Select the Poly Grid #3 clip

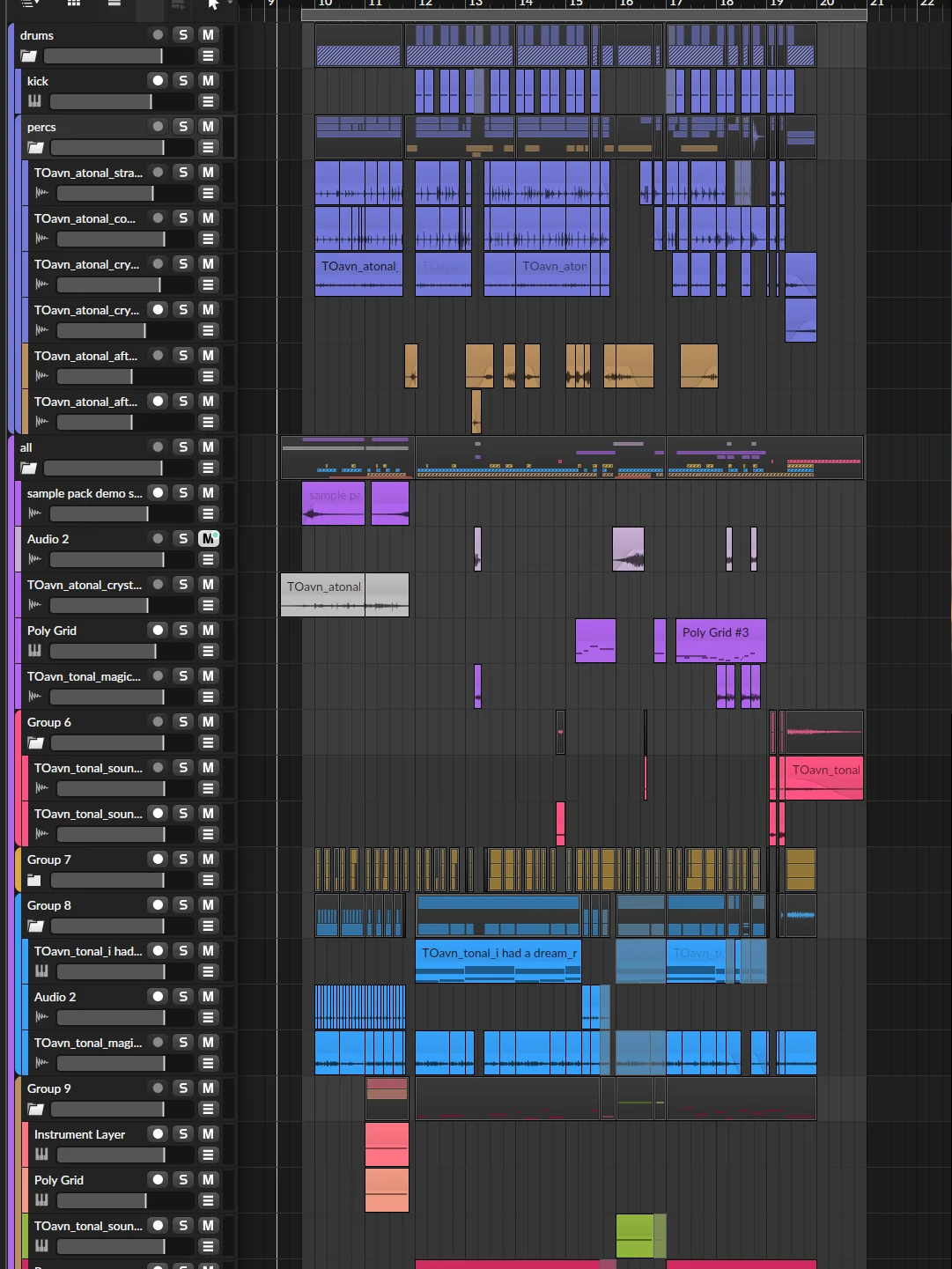coord(721,640)
